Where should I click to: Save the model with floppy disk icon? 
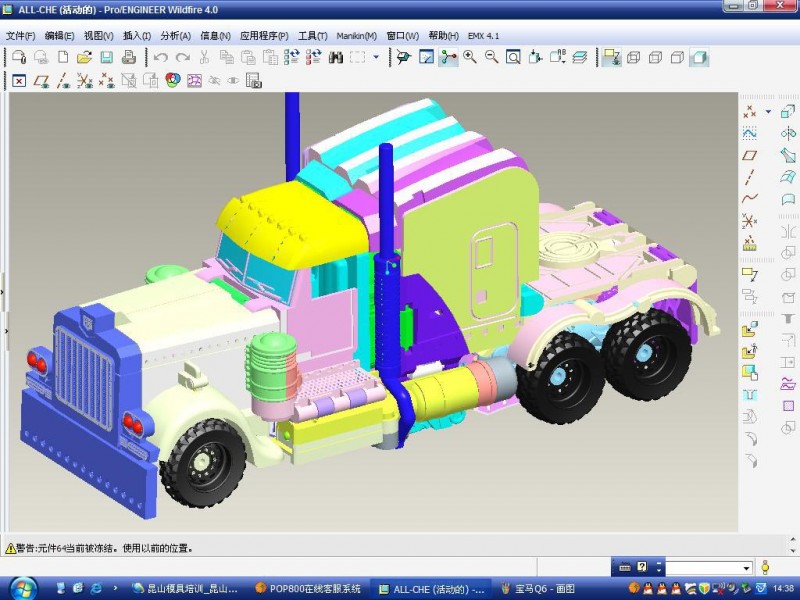pos(106,57)
